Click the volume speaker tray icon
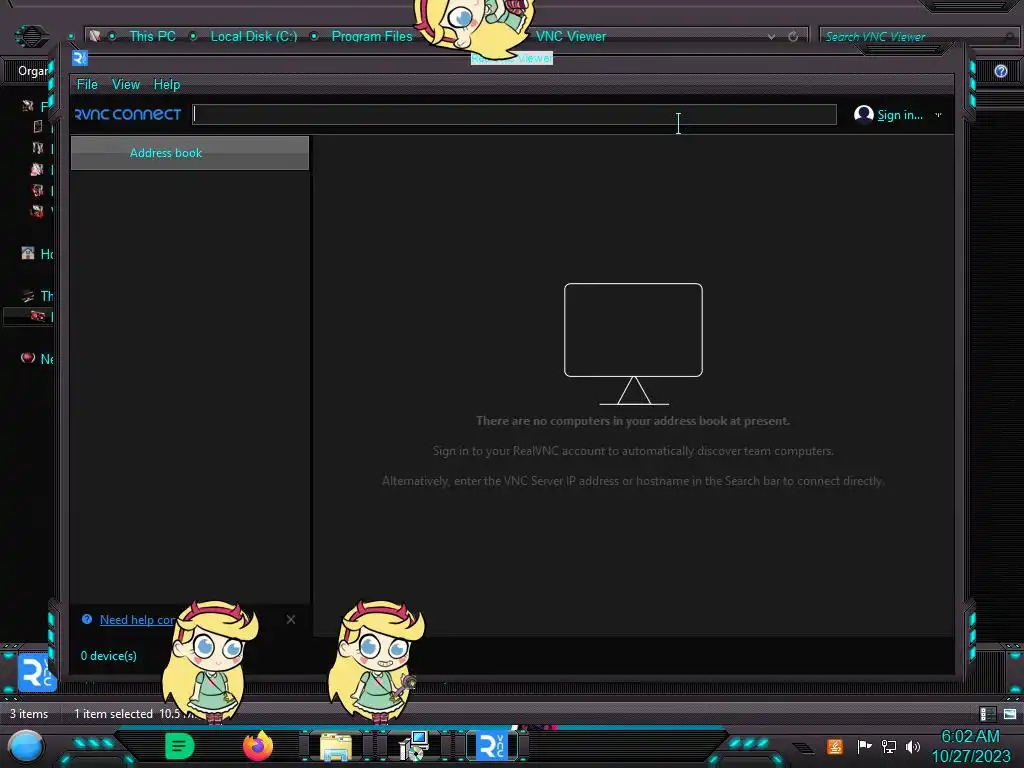The image size is (1024, 768). tap(913, 746)
